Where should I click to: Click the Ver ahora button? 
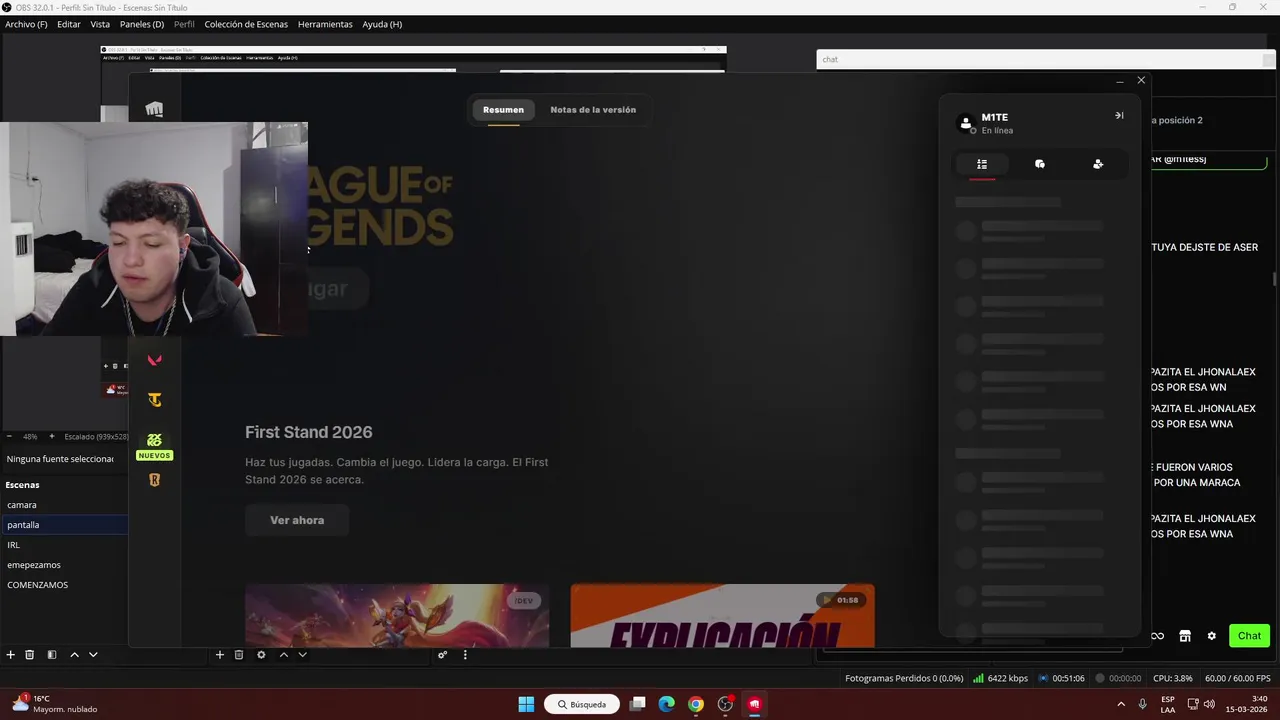coord(297,520)
